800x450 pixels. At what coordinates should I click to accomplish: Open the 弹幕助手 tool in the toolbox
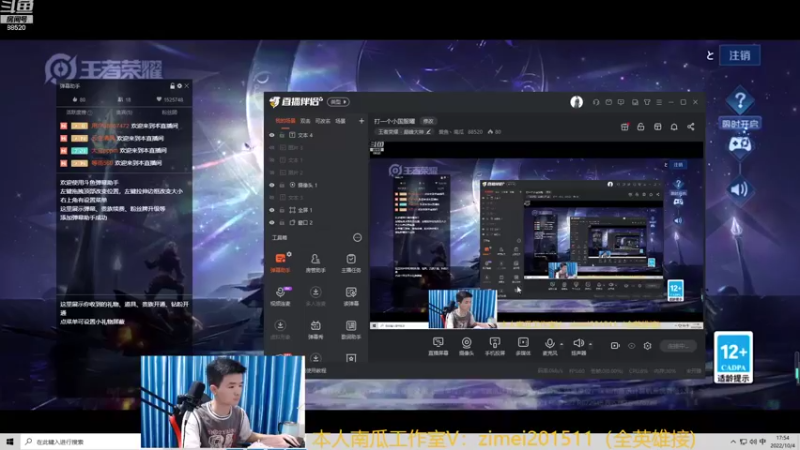pos(280,262)
